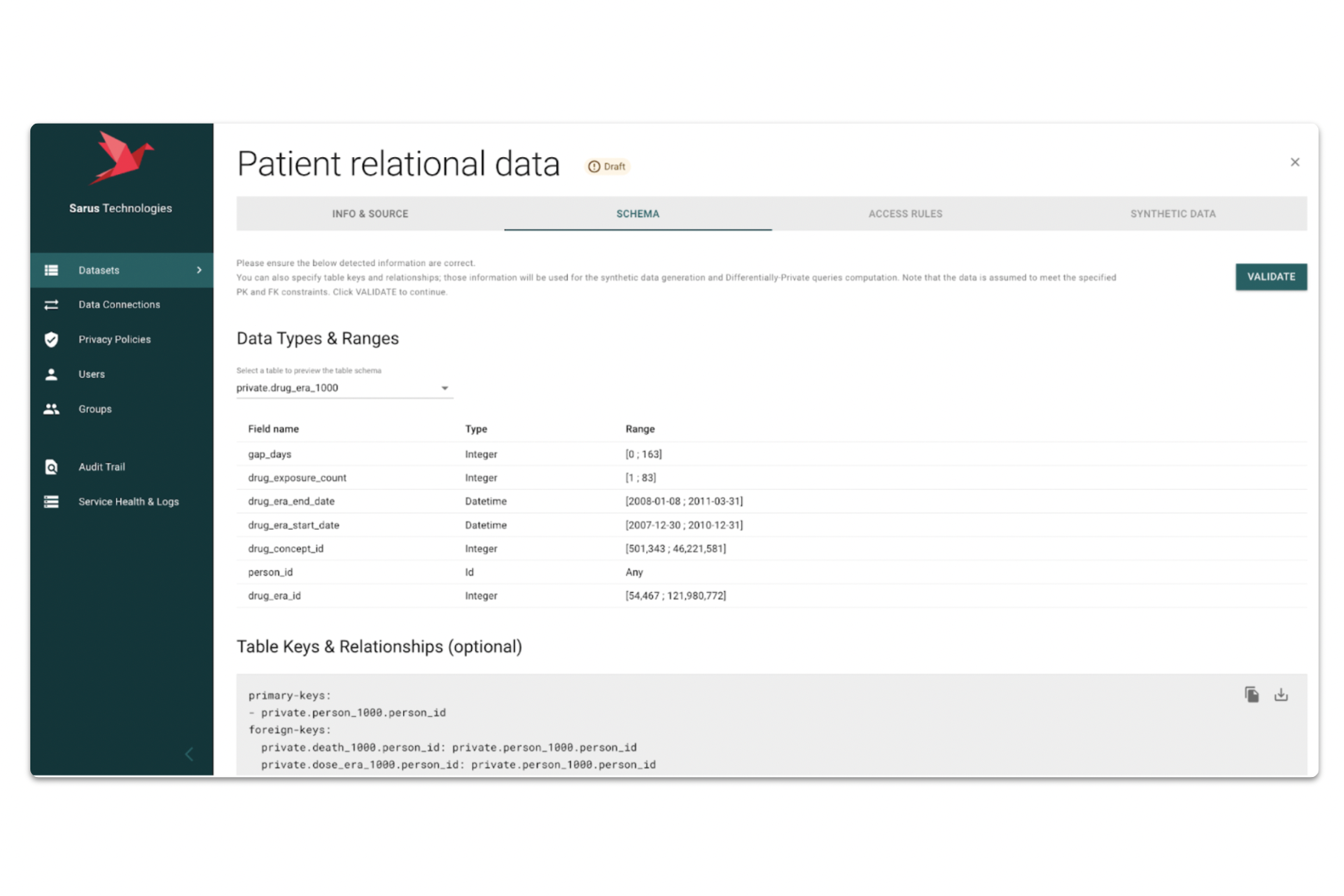Click the Datasets list icon in sidebar
The width and height of the screenshot is (1344, 896).
(51, 270)
